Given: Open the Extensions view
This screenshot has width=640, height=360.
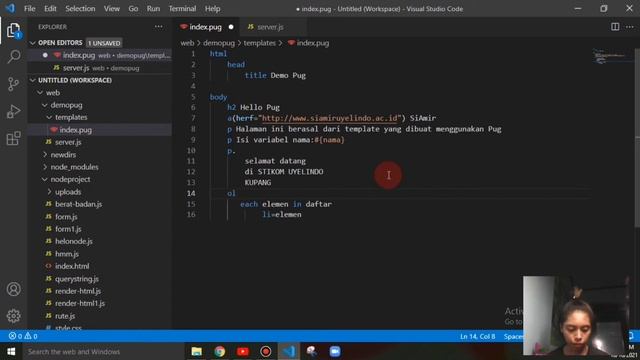Looking at the screenshot, I should [x=13, y=138].
